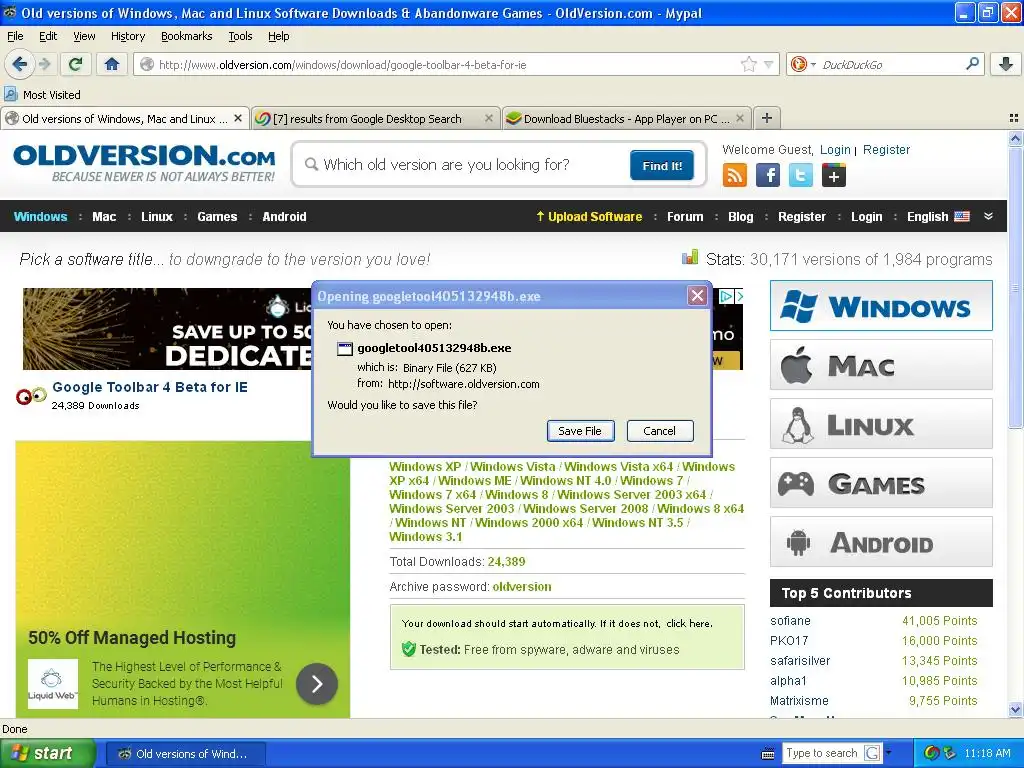Select Mac in the site navigation
The height and width of the screenshot is (768, 1024).
(x=104, y=216)
